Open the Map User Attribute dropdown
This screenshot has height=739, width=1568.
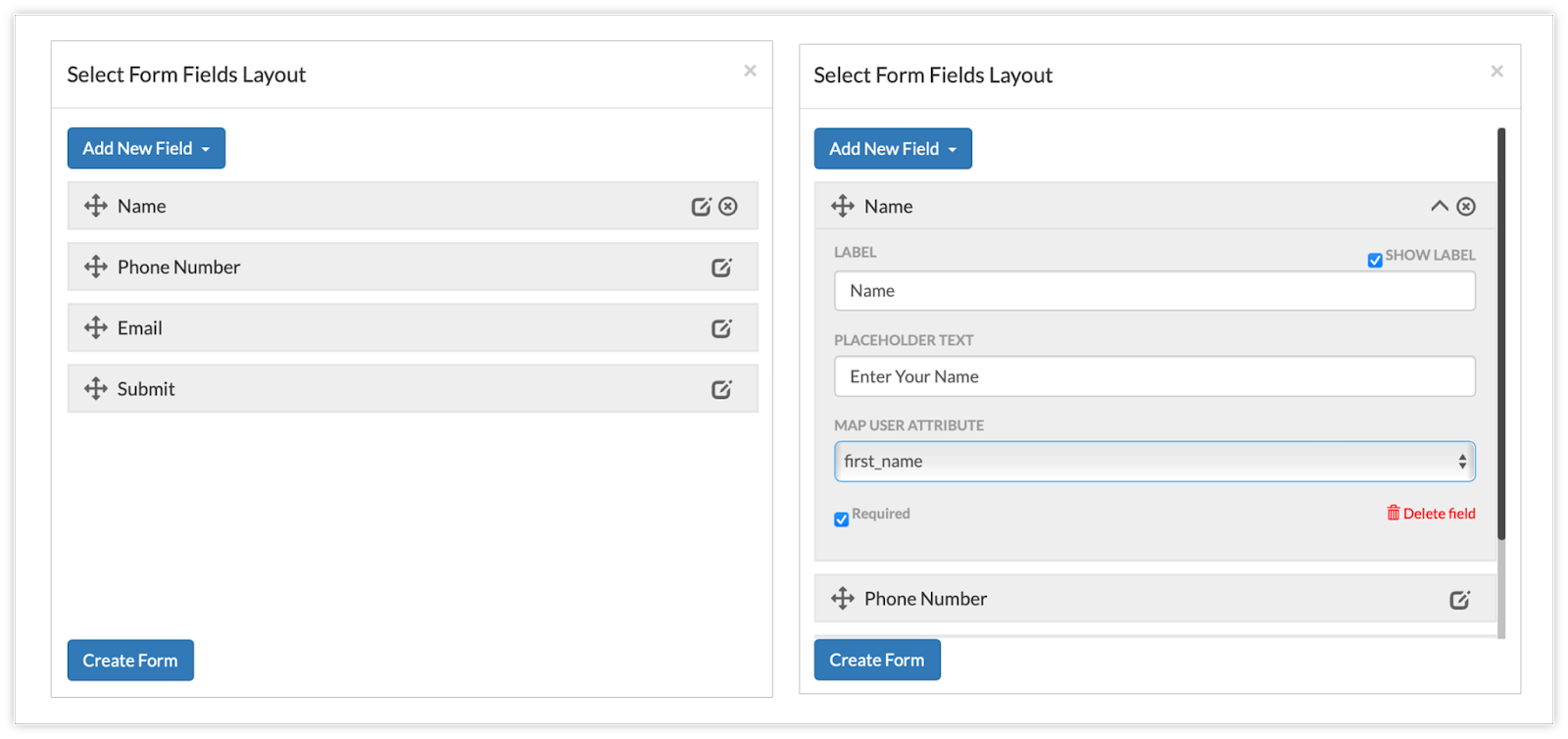pyautogui.click(x=1154, y=462)
